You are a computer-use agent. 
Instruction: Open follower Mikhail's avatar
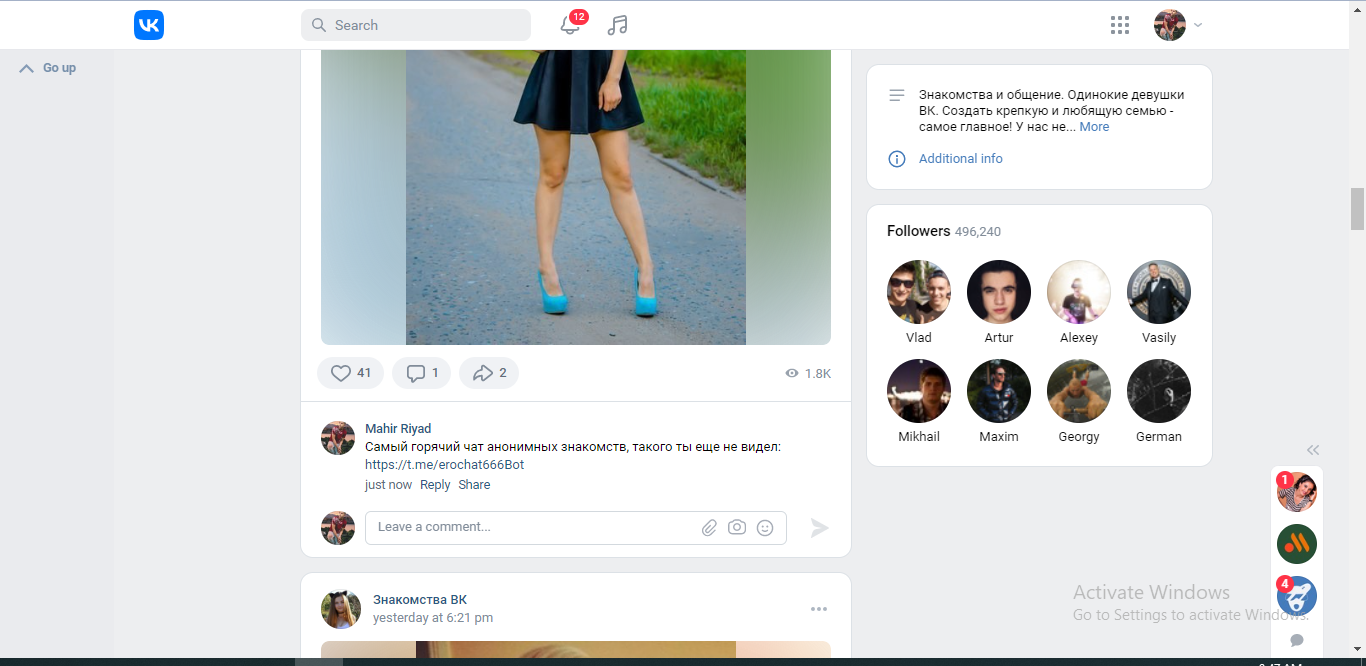point(919,391)
